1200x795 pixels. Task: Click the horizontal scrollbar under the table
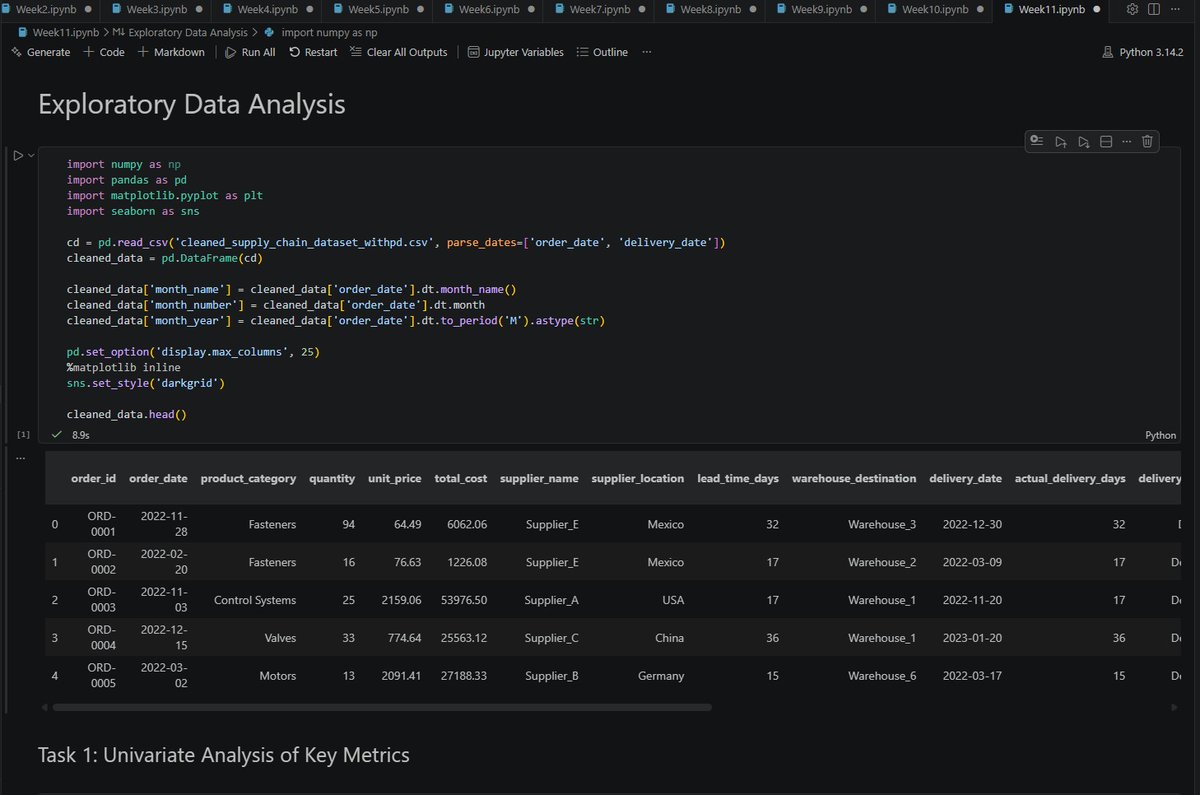[382, 707]
